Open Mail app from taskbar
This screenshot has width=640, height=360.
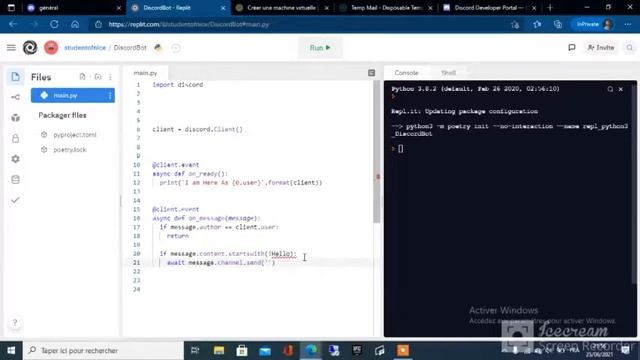point(265,351)
